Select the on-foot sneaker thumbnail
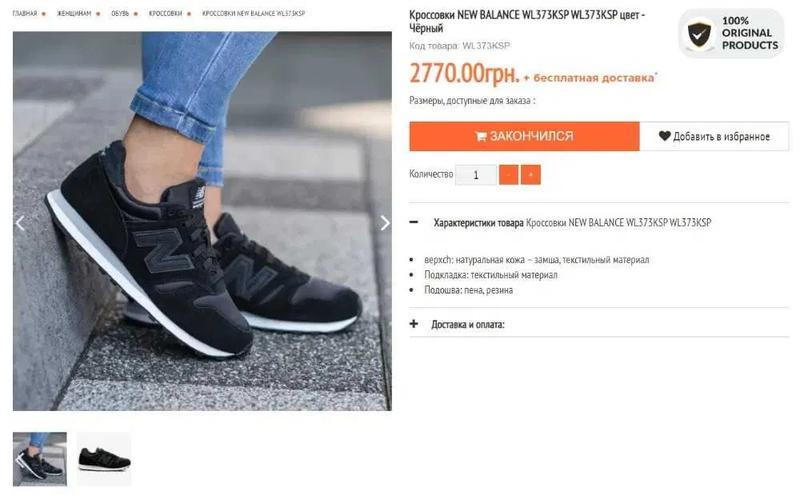 tap(40, 459)
